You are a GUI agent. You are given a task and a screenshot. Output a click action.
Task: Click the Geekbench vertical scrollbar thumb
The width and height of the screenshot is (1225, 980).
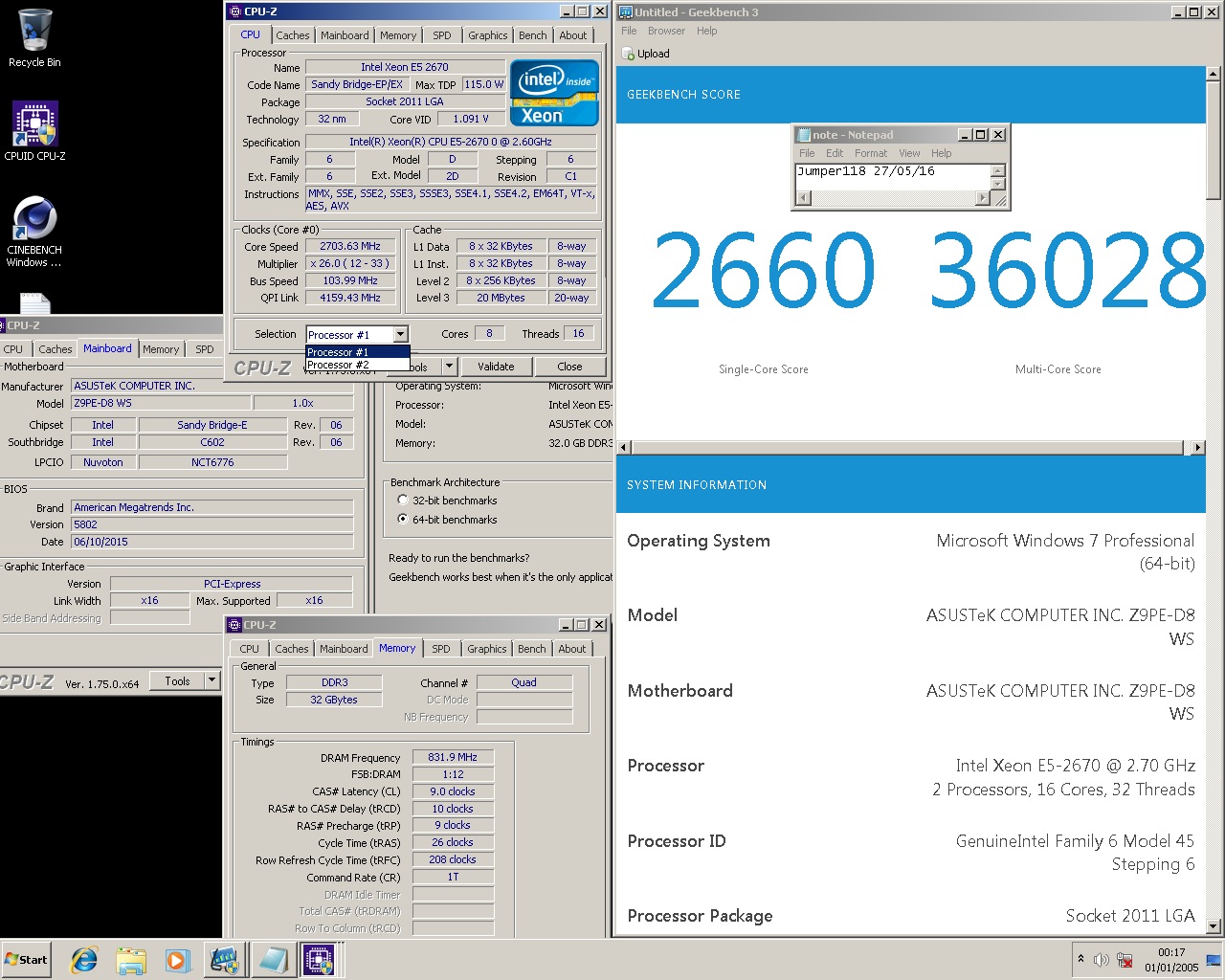tap(1214, 141)
